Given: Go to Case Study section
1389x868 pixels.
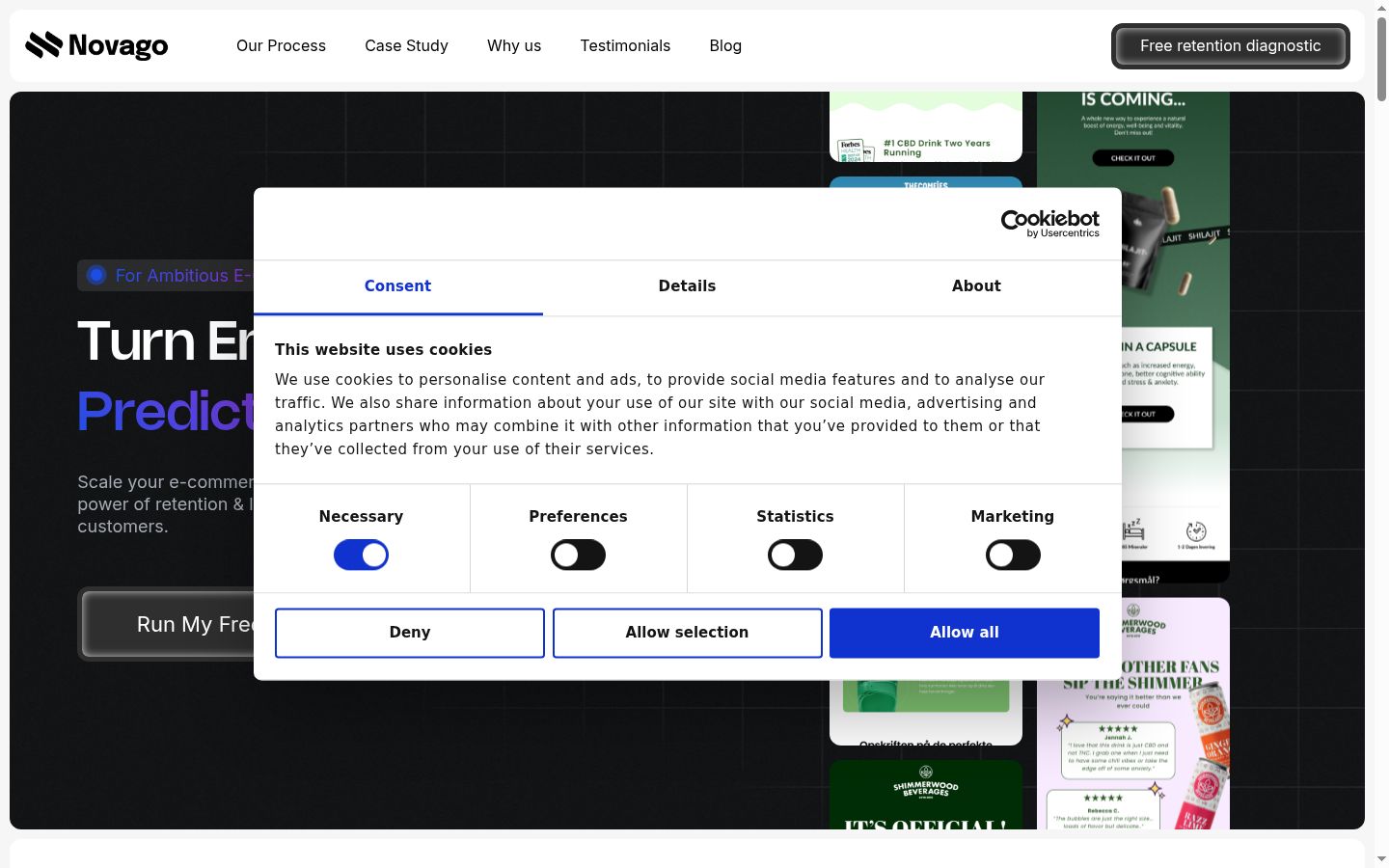Looking at the screenshot, I should point(406,45).
